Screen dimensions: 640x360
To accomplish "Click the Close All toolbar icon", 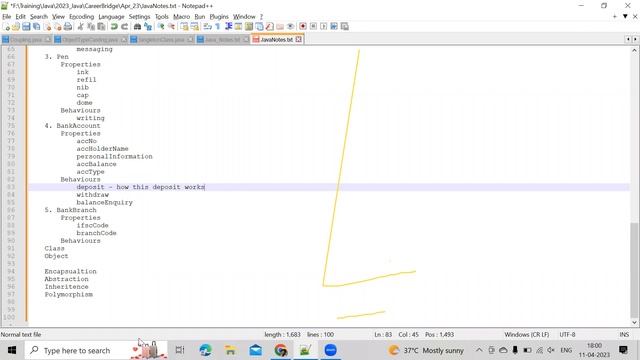I will [58, 27].
